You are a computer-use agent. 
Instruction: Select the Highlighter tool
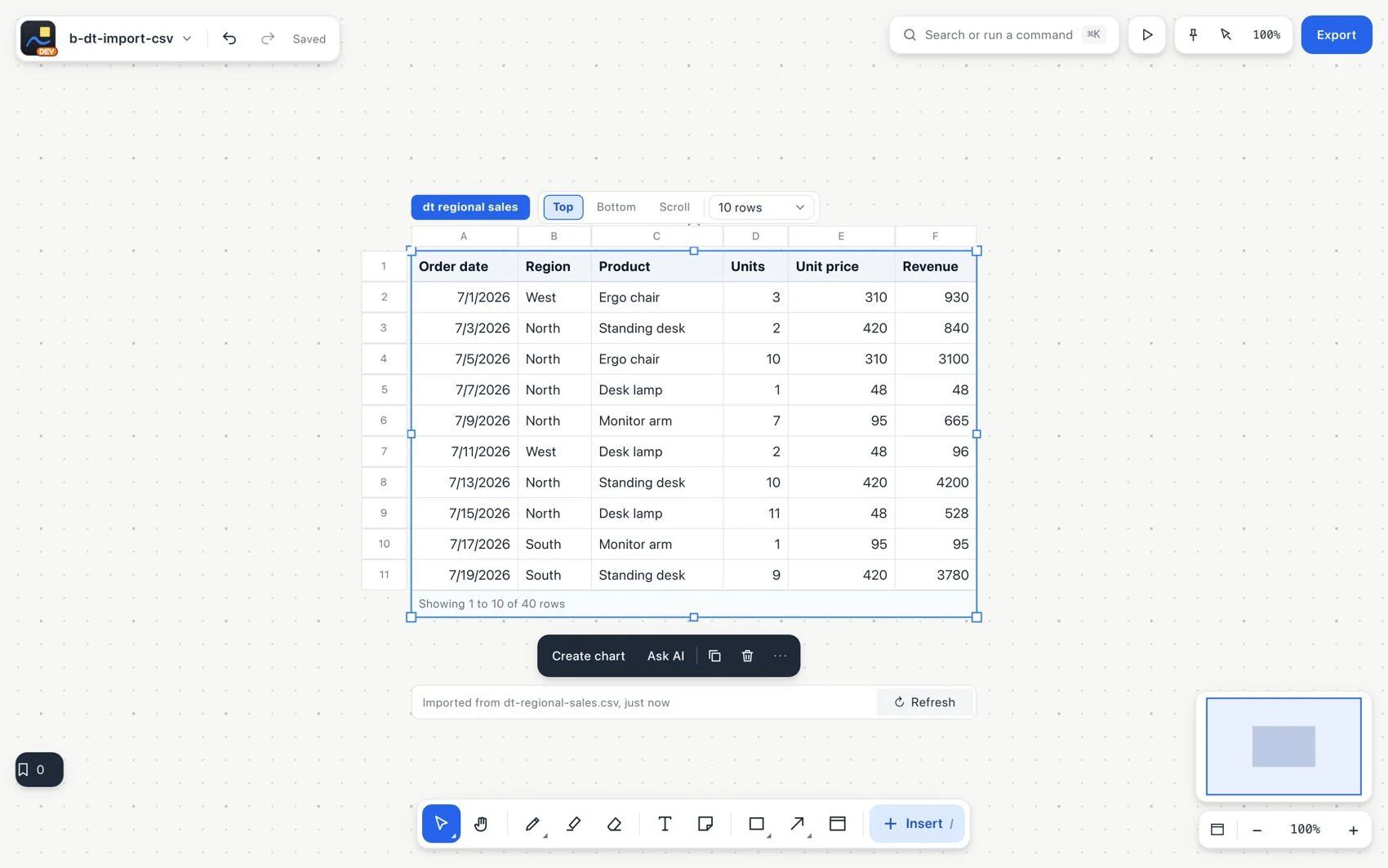click(573, 823)
